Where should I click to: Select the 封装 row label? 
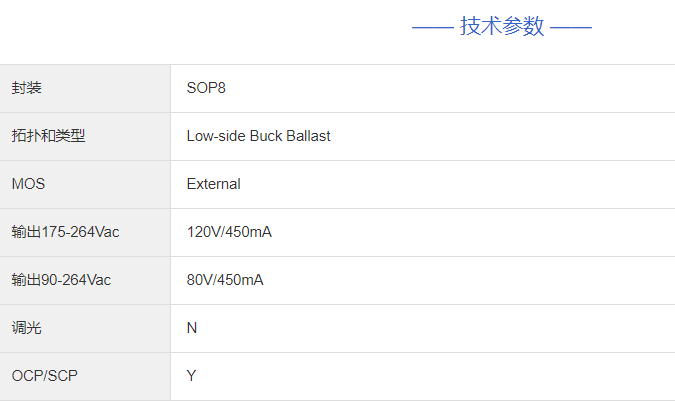pyautogui.click(x=26, y=88)
